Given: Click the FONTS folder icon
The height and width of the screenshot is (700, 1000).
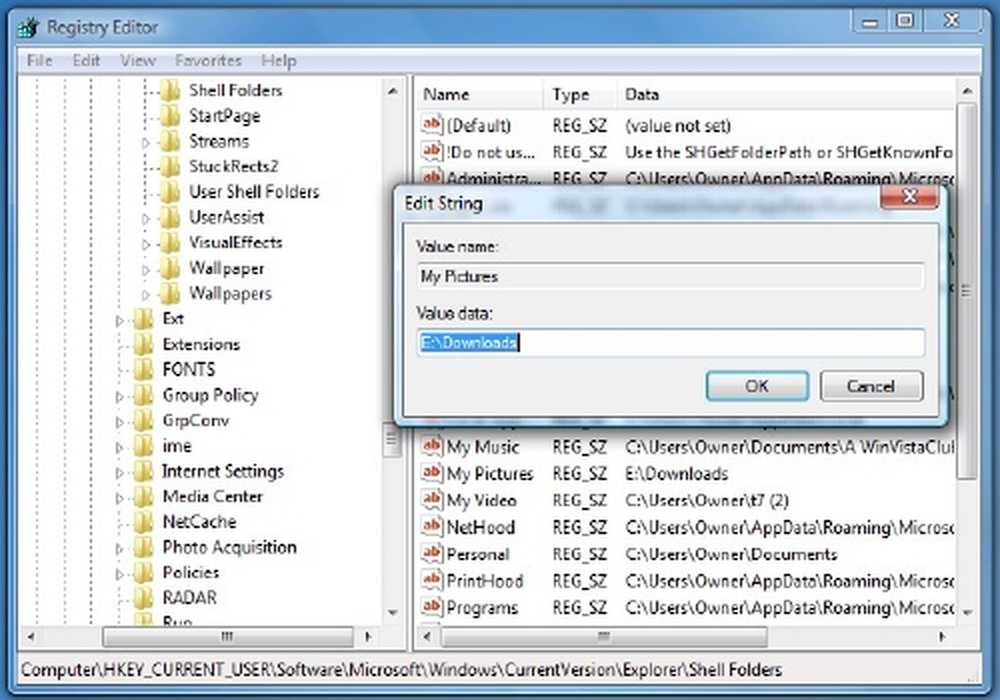Looking at the screenshot, I should coord(144,370).
